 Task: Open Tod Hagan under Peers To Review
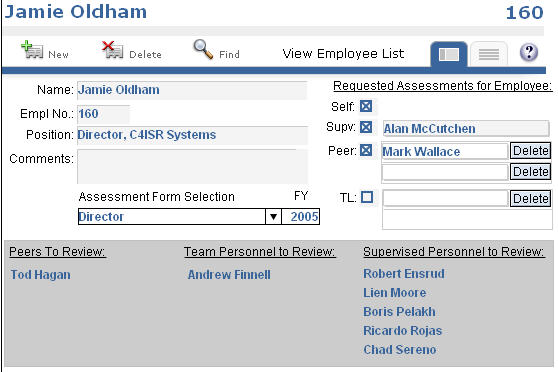point(41,274)
